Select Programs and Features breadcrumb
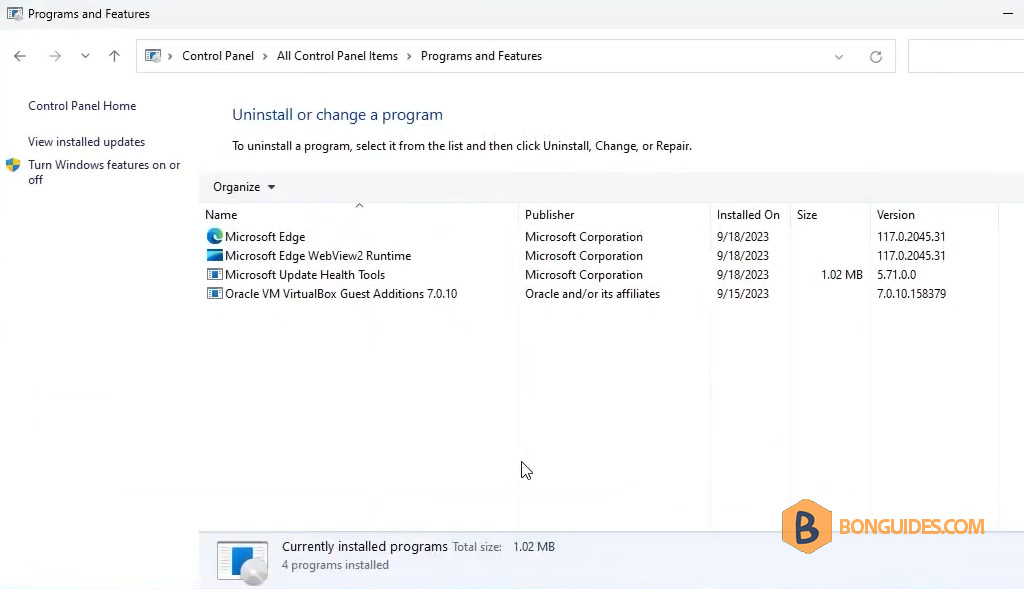1024x589 pixels. (x=481, y=56)
